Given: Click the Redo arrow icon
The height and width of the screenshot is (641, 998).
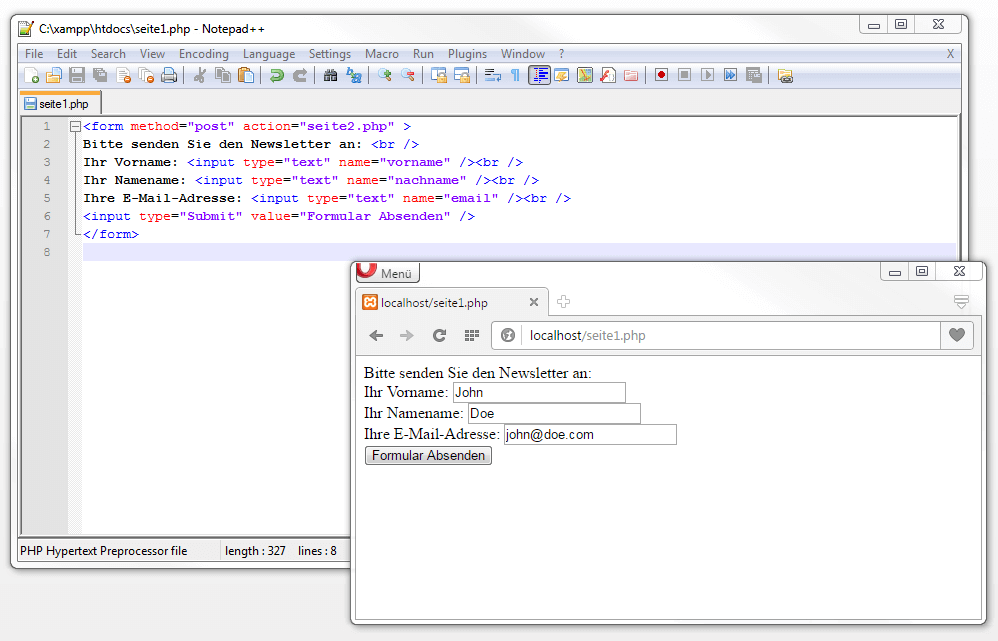Looking at the screenshot, I should tap(300, 76).
